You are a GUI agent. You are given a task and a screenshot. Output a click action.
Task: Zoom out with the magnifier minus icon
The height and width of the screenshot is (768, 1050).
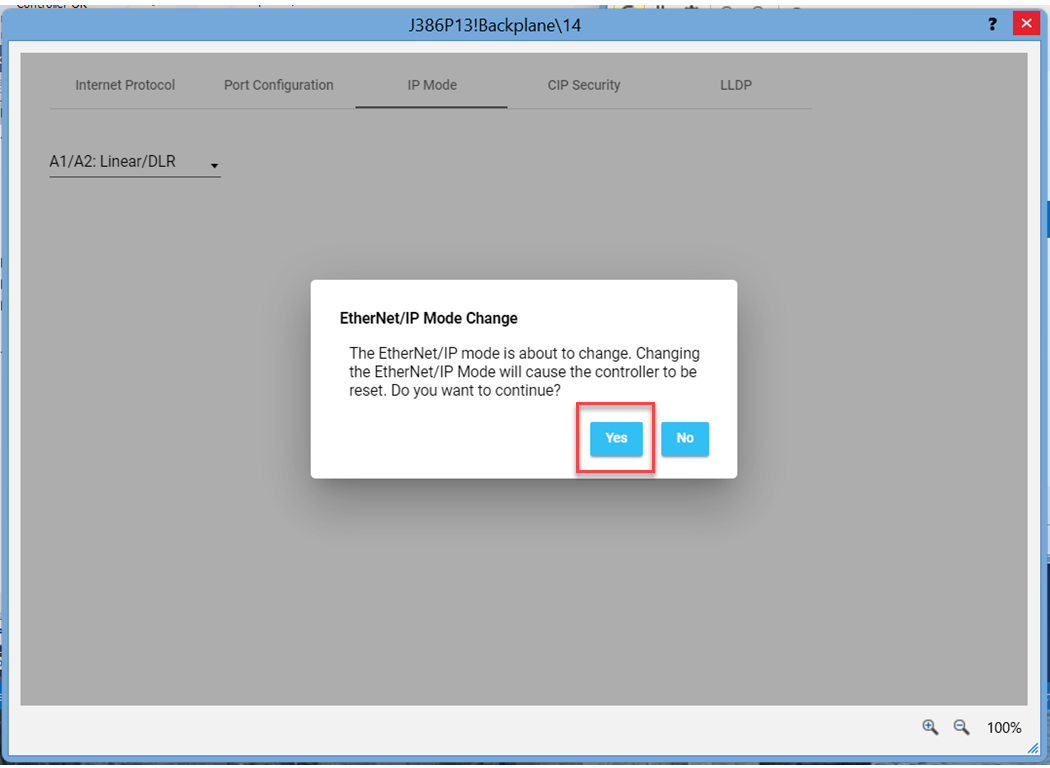tap(961, 727)
